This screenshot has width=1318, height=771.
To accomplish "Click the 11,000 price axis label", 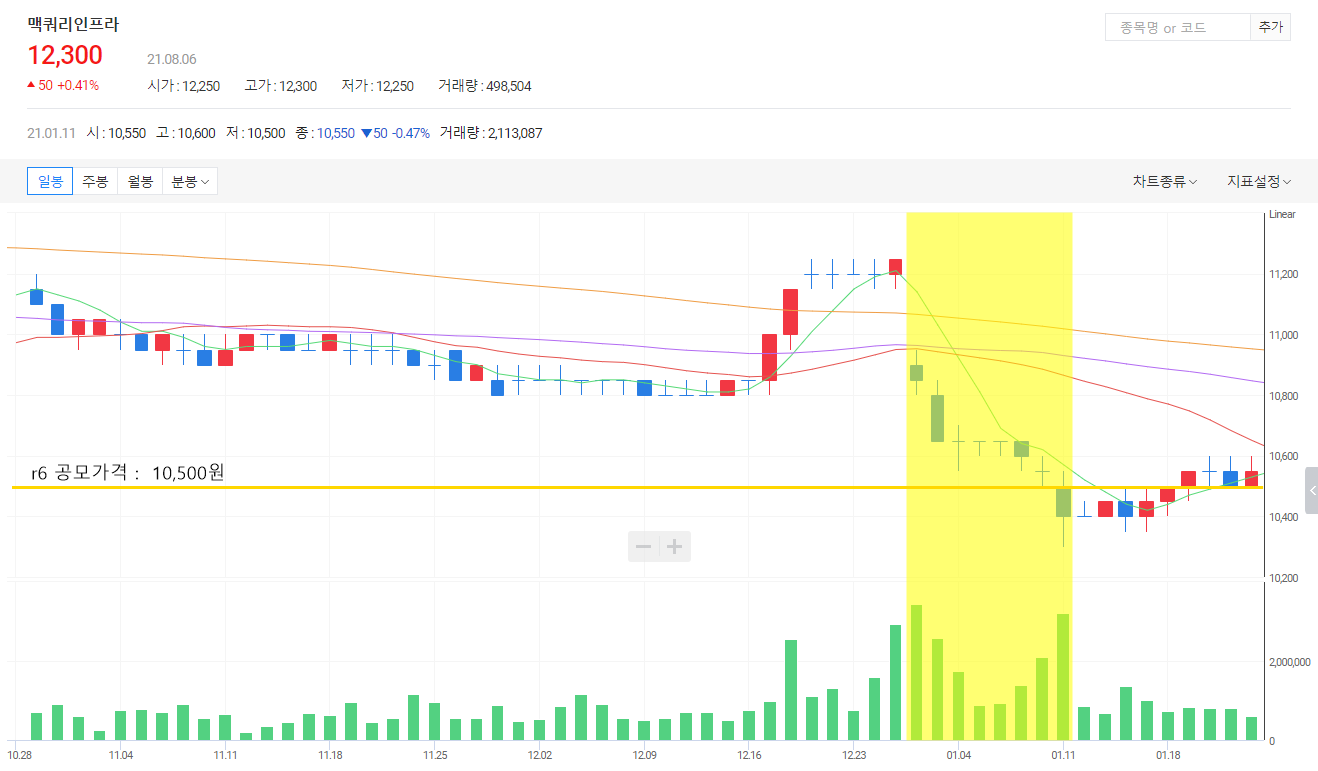I will tap(1283, 335).
